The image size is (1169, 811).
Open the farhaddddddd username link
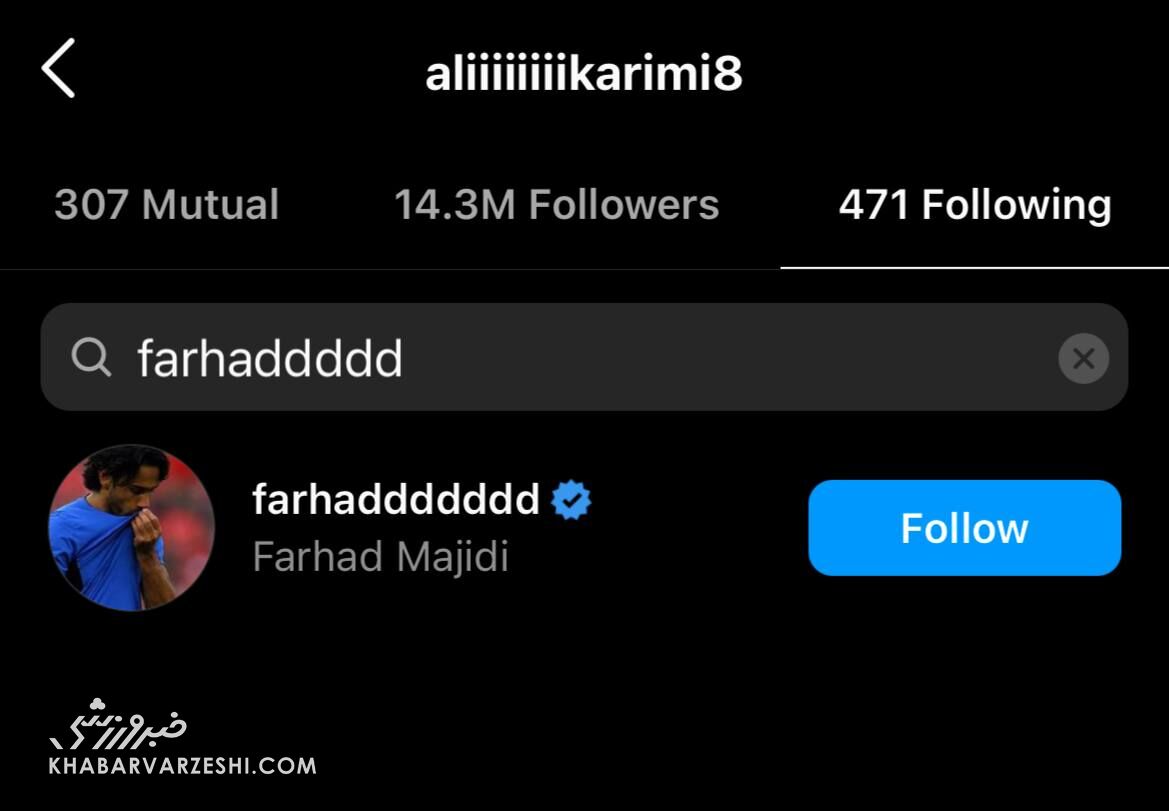point(396,499)
